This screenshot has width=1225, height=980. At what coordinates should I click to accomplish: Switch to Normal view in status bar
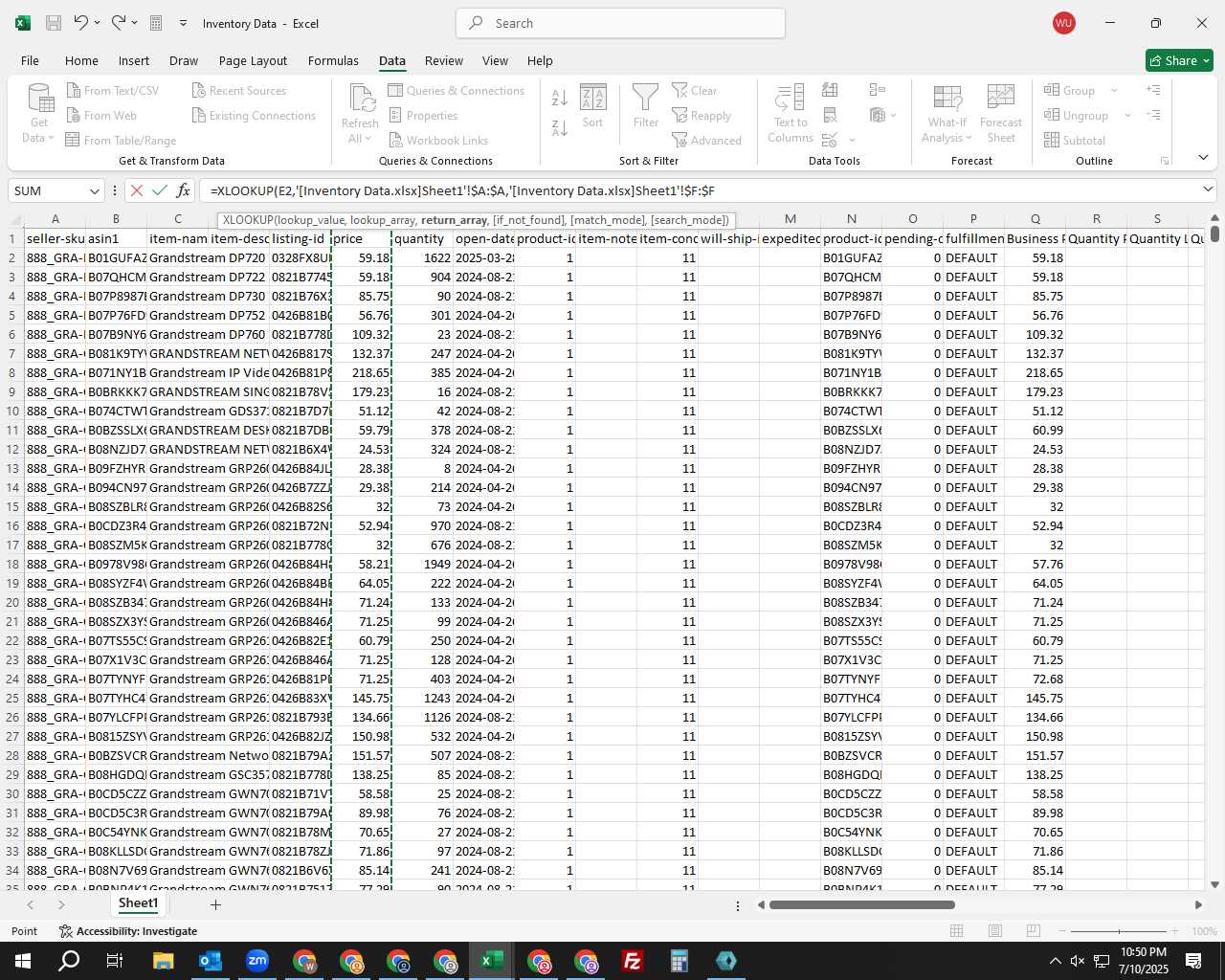pos(957,931)
